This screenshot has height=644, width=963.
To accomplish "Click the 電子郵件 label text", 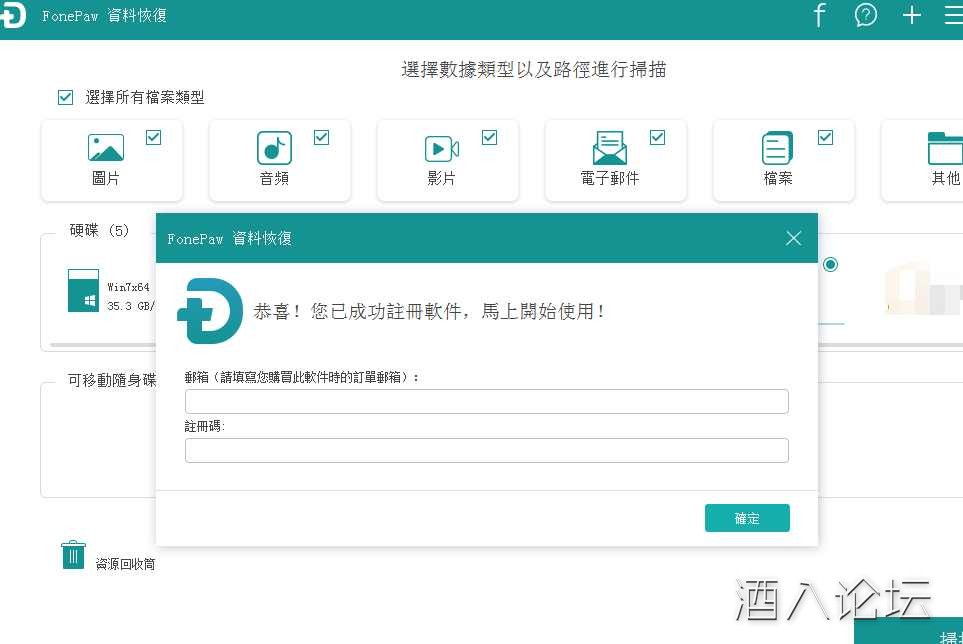I will tap(610, 178).
